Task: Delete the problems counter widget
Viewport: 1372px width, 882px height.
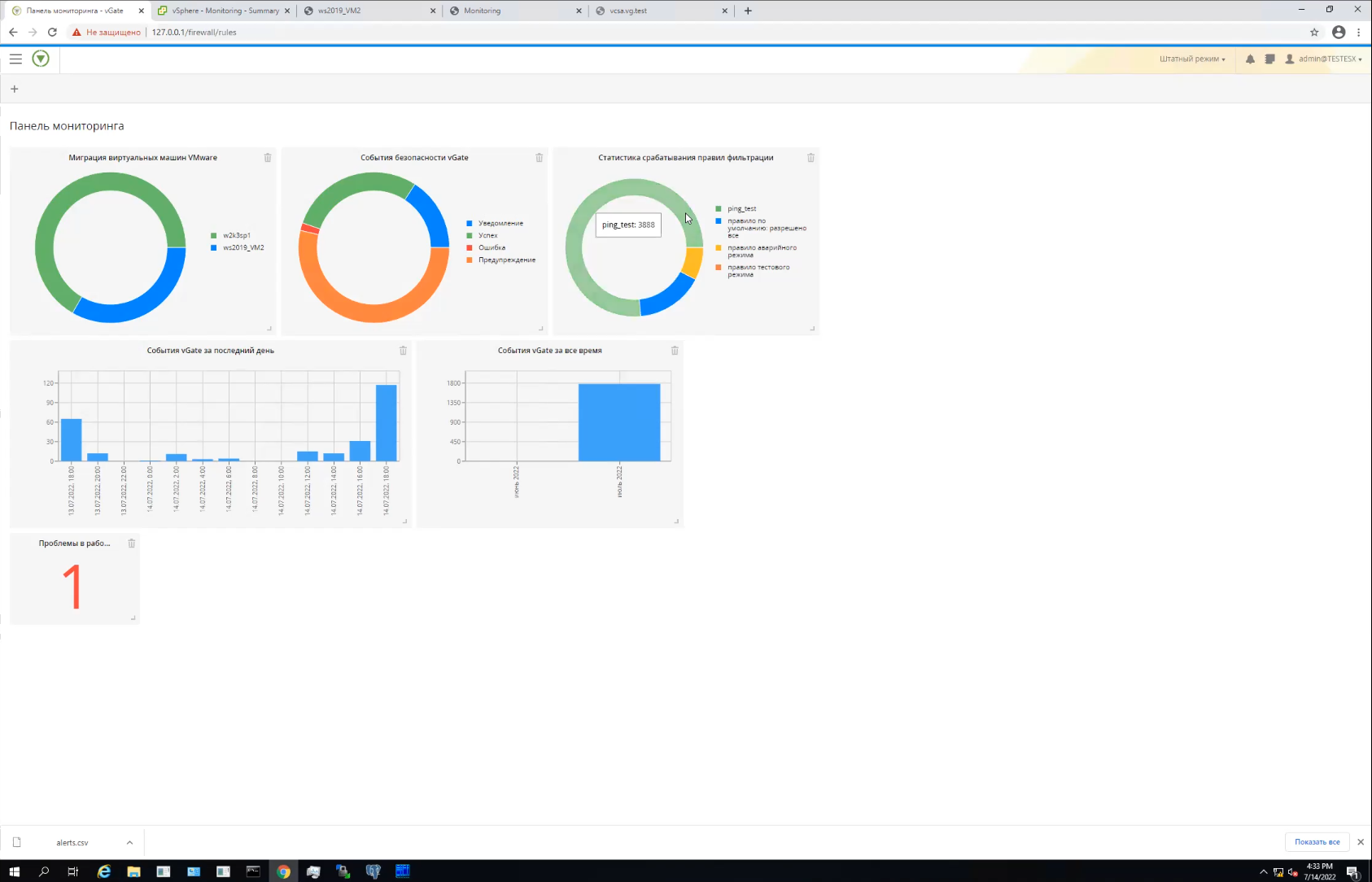Action: coord(132,544)
